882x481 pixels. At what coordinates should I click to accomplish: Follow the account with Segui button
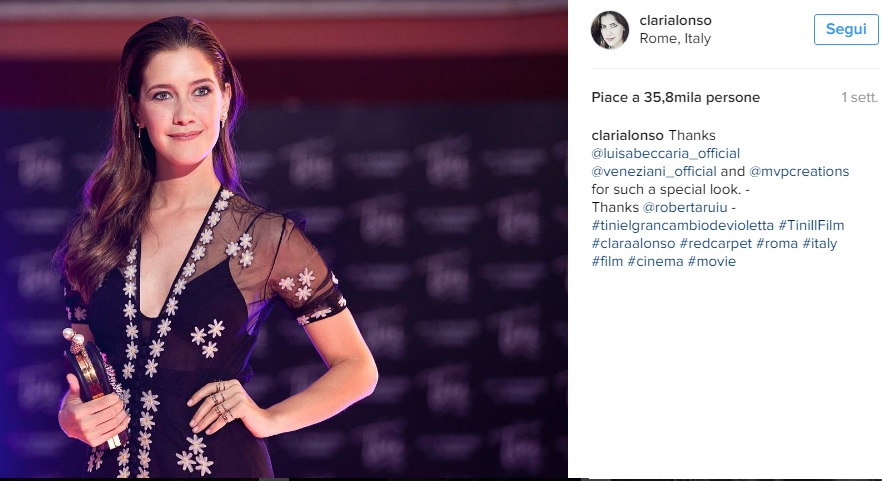click(846, 29)
